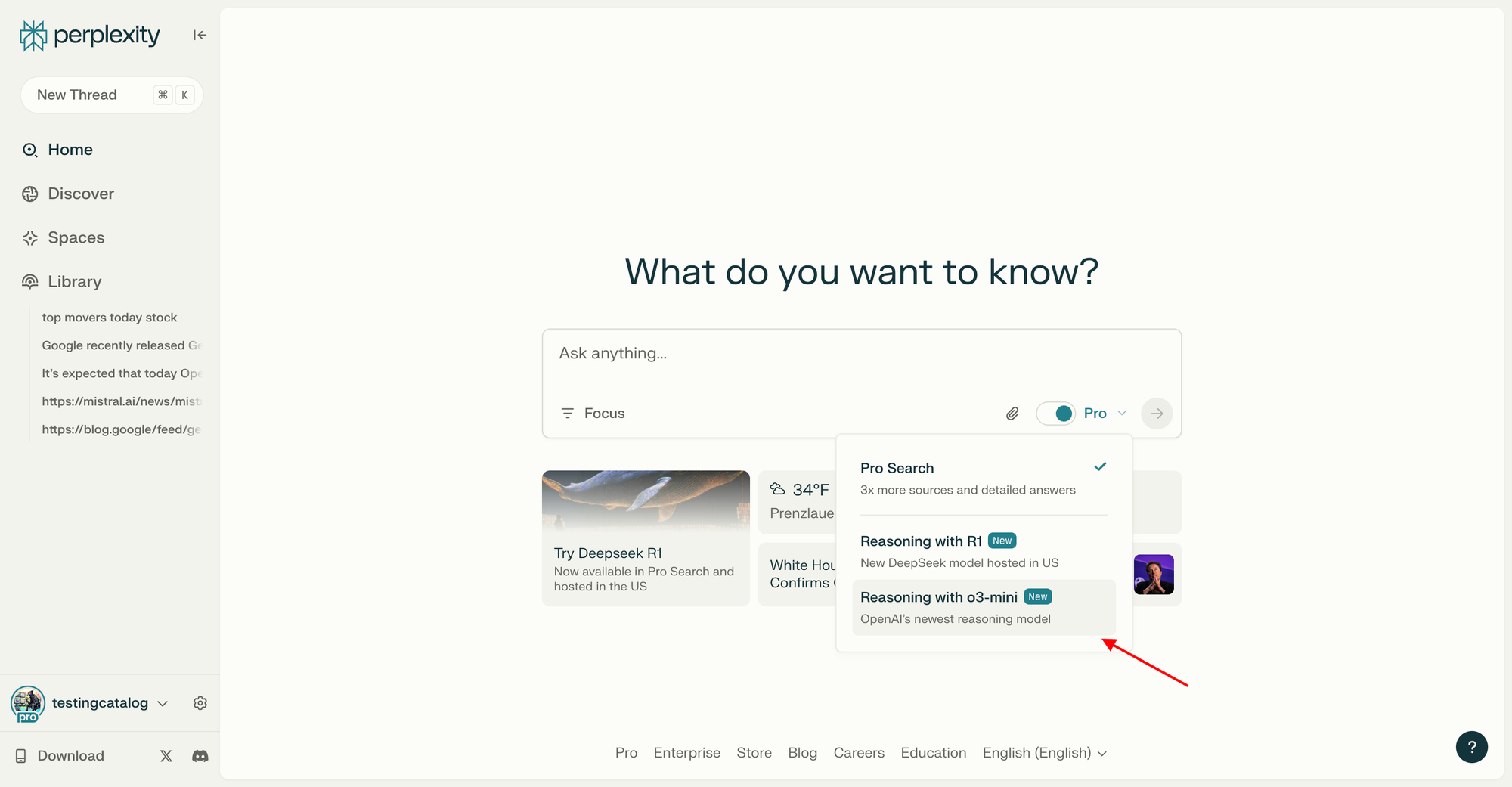Click the Library icon
Viewport: 1512px width, 787px height.
pyautogui.click(x=30, y=281)
